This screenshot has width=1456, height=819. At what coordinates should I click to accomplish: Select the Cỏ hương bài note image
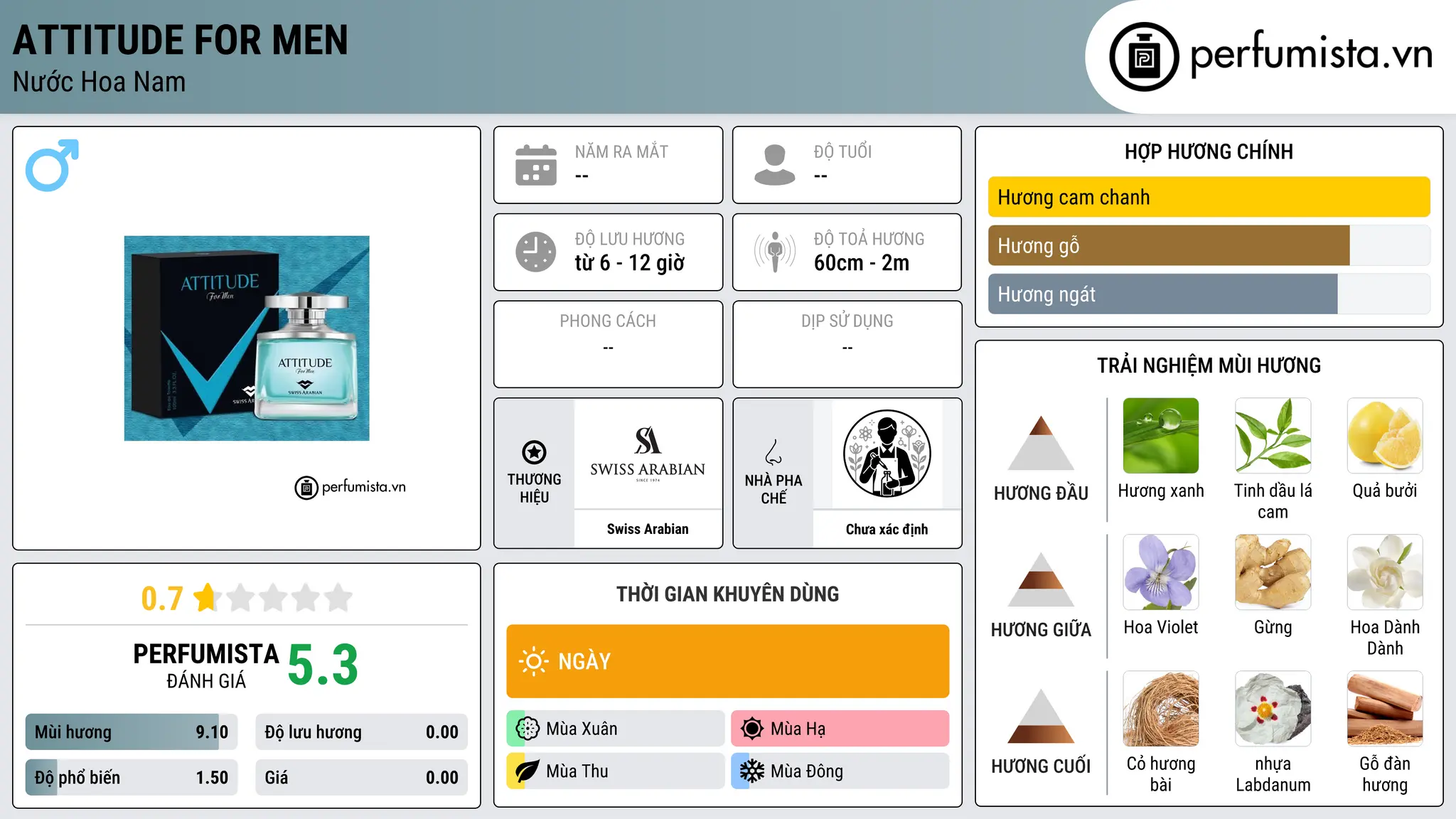(1161, 709)
